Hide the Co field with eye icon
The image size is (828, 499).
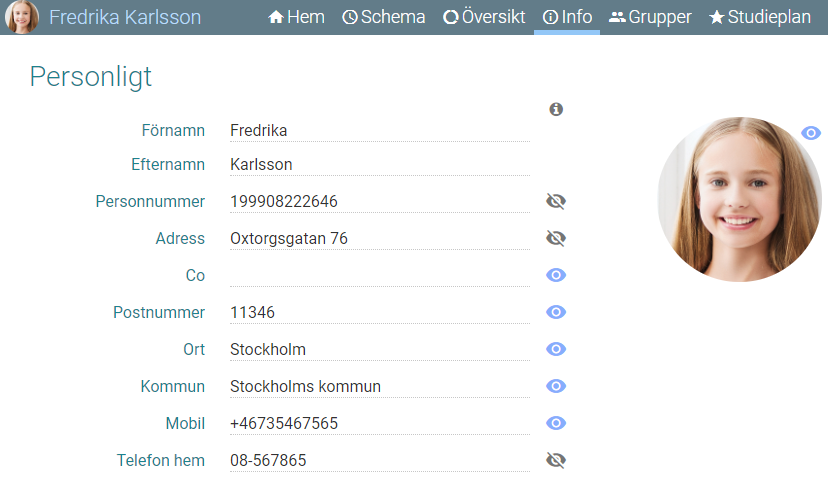(556, 275)
